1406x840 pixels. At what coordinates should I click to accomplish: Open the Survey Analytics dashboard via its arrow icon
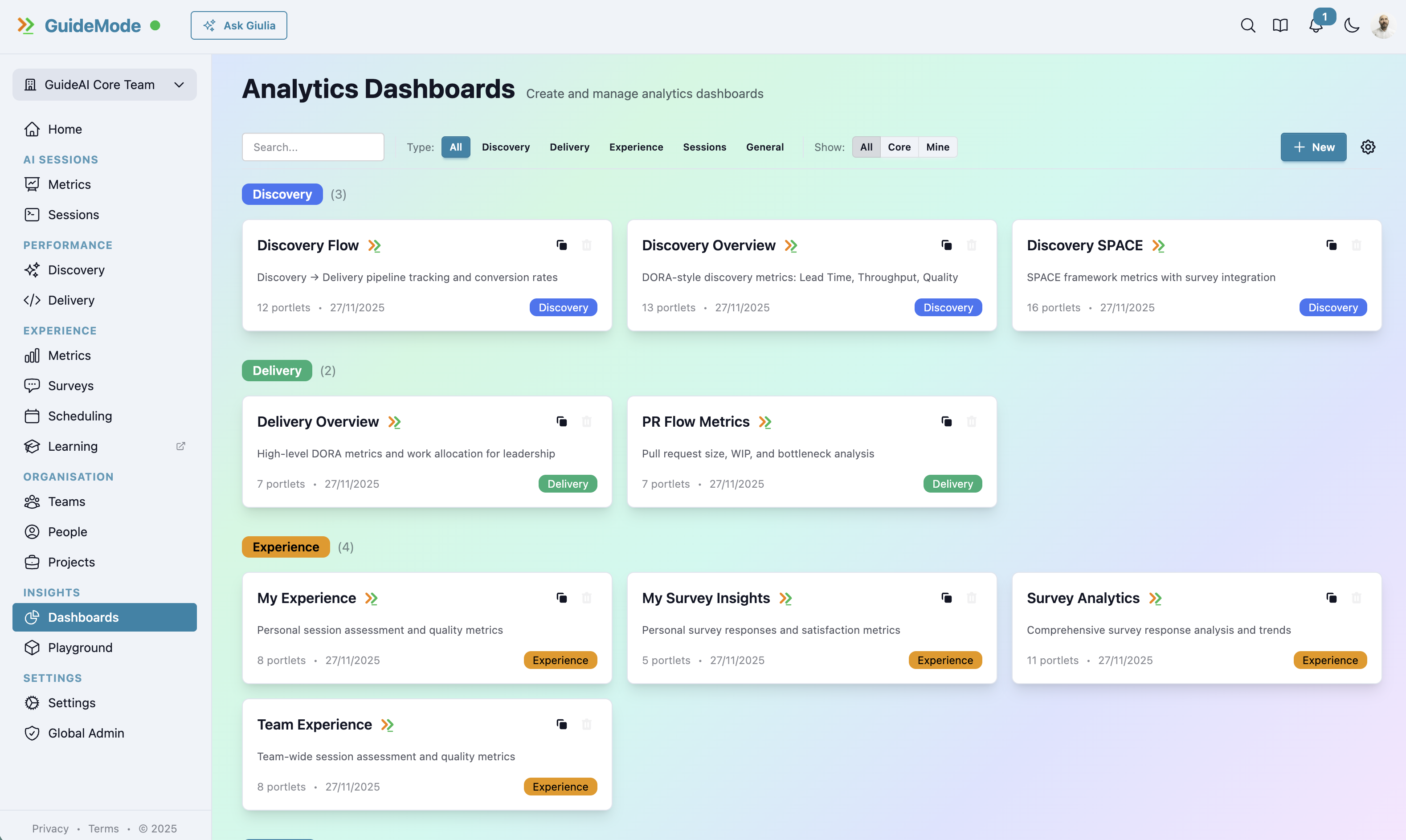(x=1155, y=598)
